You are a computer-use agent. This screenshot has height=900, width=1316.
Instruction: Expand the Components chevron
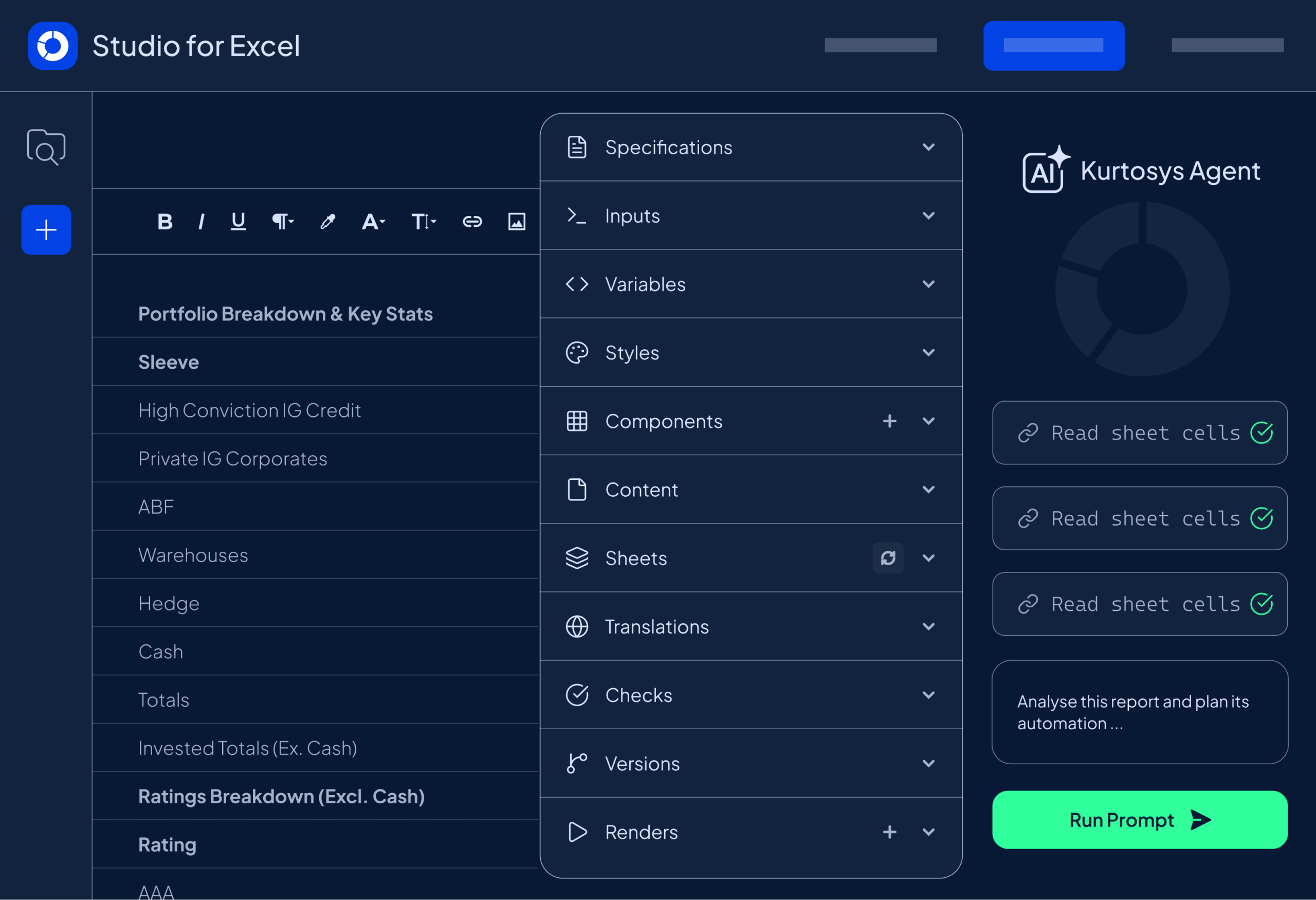(929, 421)
